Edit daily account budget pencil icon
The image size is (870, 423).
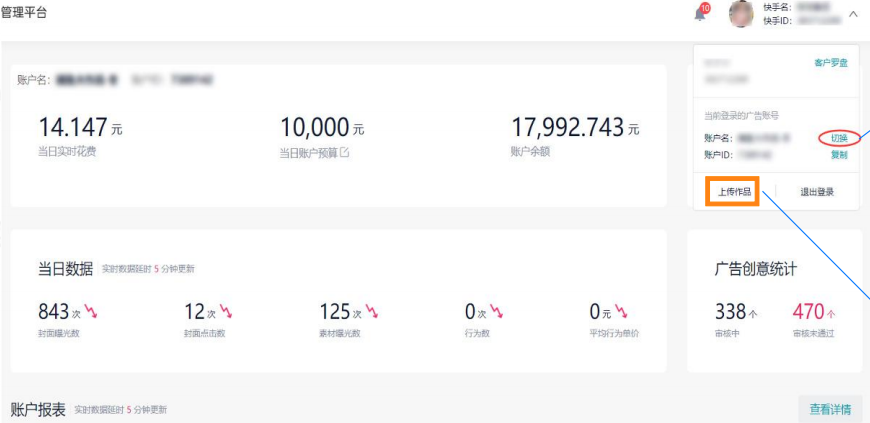click(345, 152)
